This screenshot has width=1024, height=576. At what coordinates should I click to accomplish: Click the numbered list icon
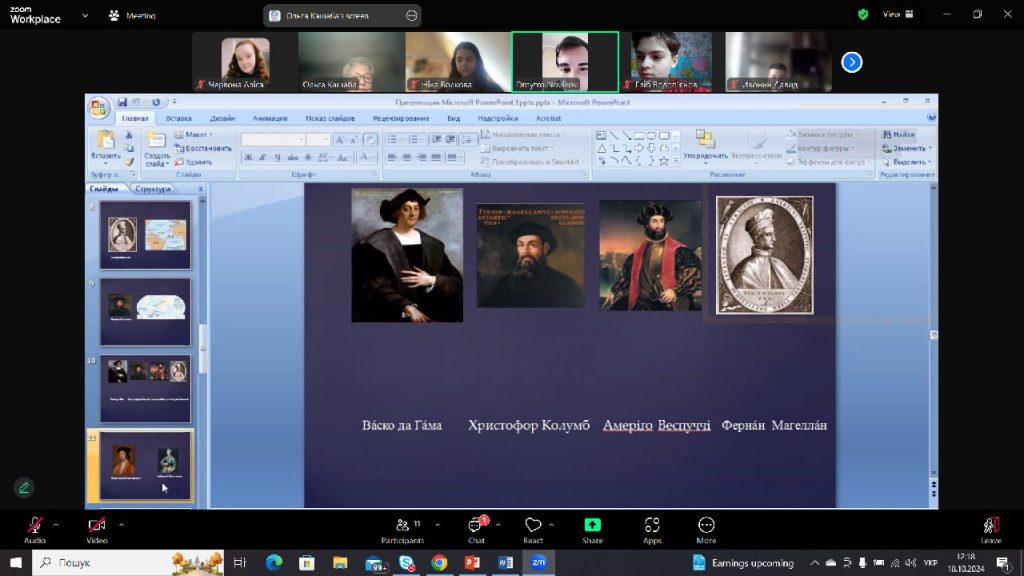click(x=414, y=139)
